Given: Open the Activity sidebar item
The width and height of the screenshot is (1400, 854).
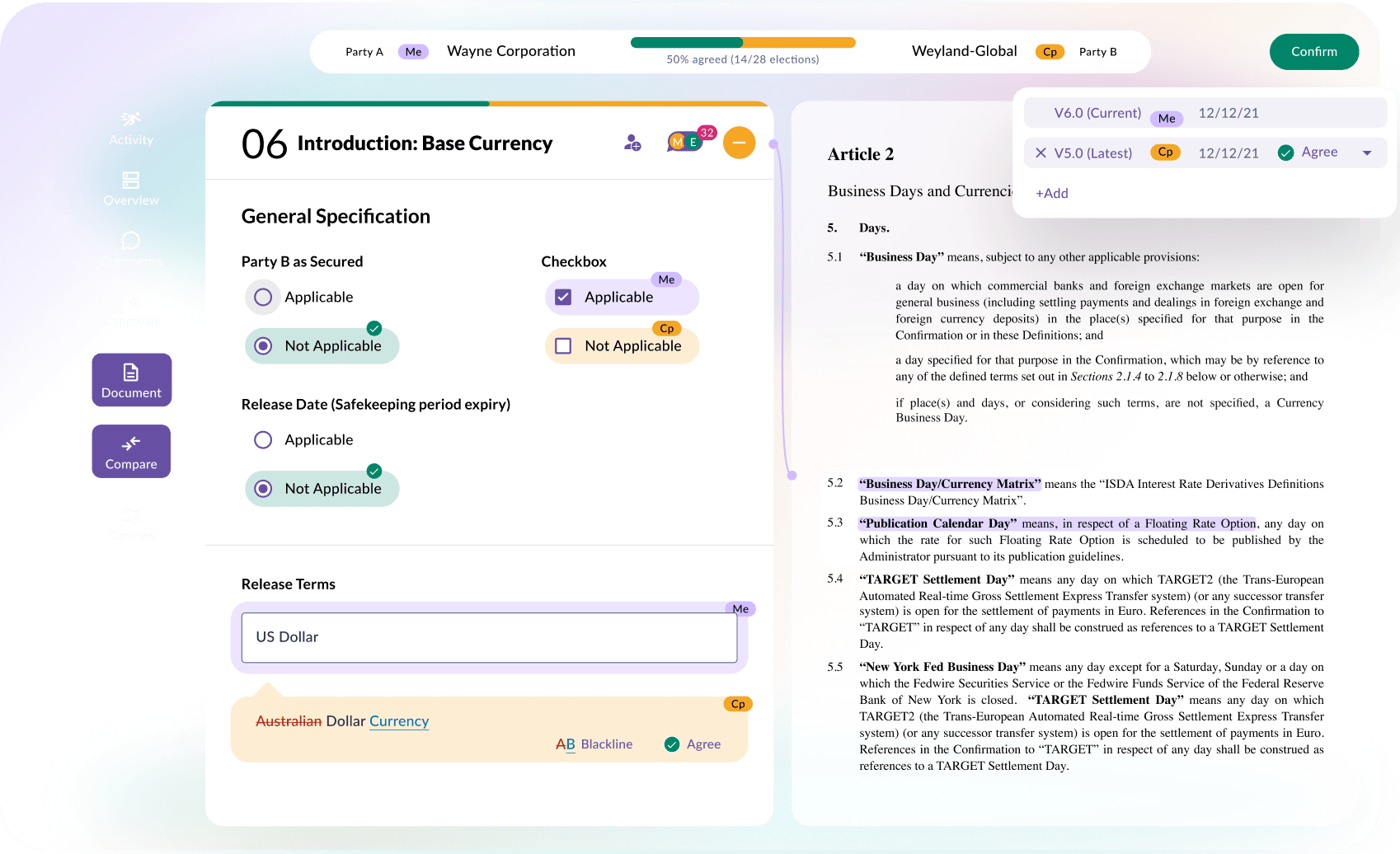Looking at the screenshot, I should point(131,129).
